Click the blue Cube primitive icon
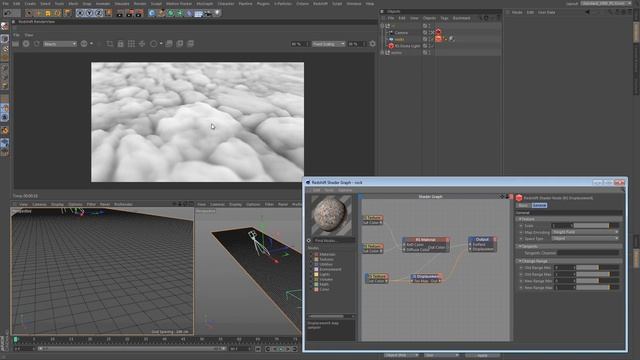The image size is (640, 360). 152,13
